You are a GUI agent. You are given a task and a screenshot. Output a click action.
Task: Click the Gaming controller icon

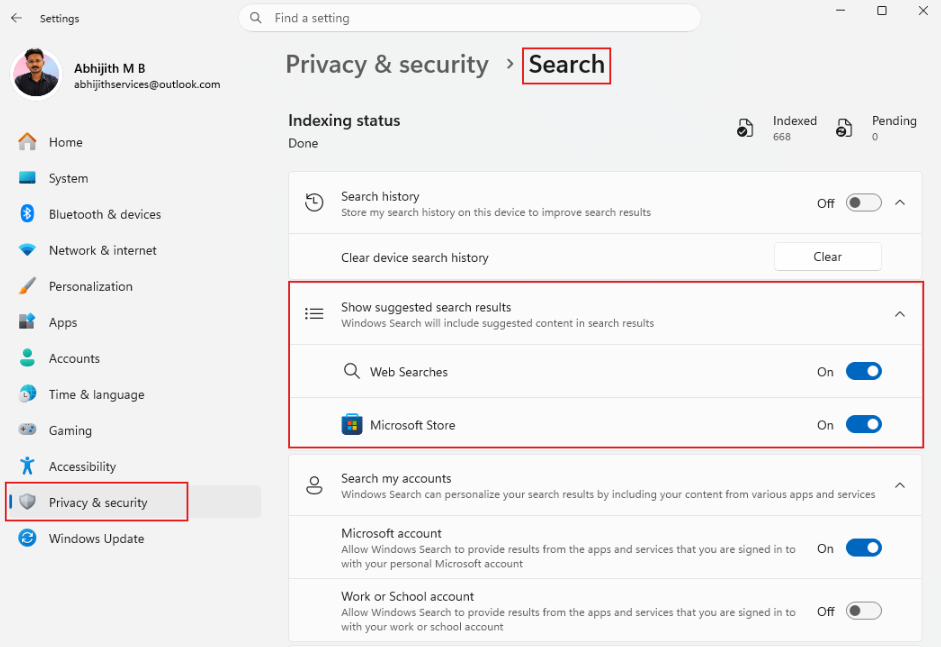27,430
